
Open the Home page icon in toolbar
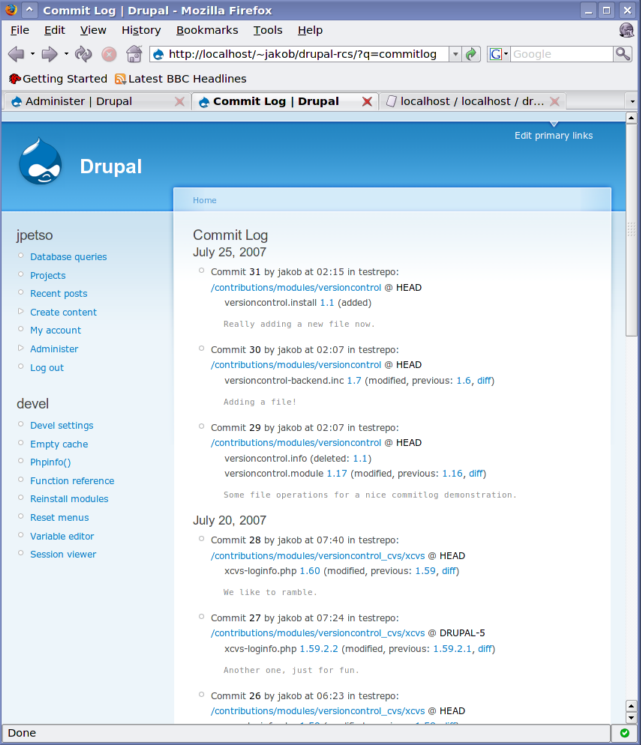pos(134,54)
